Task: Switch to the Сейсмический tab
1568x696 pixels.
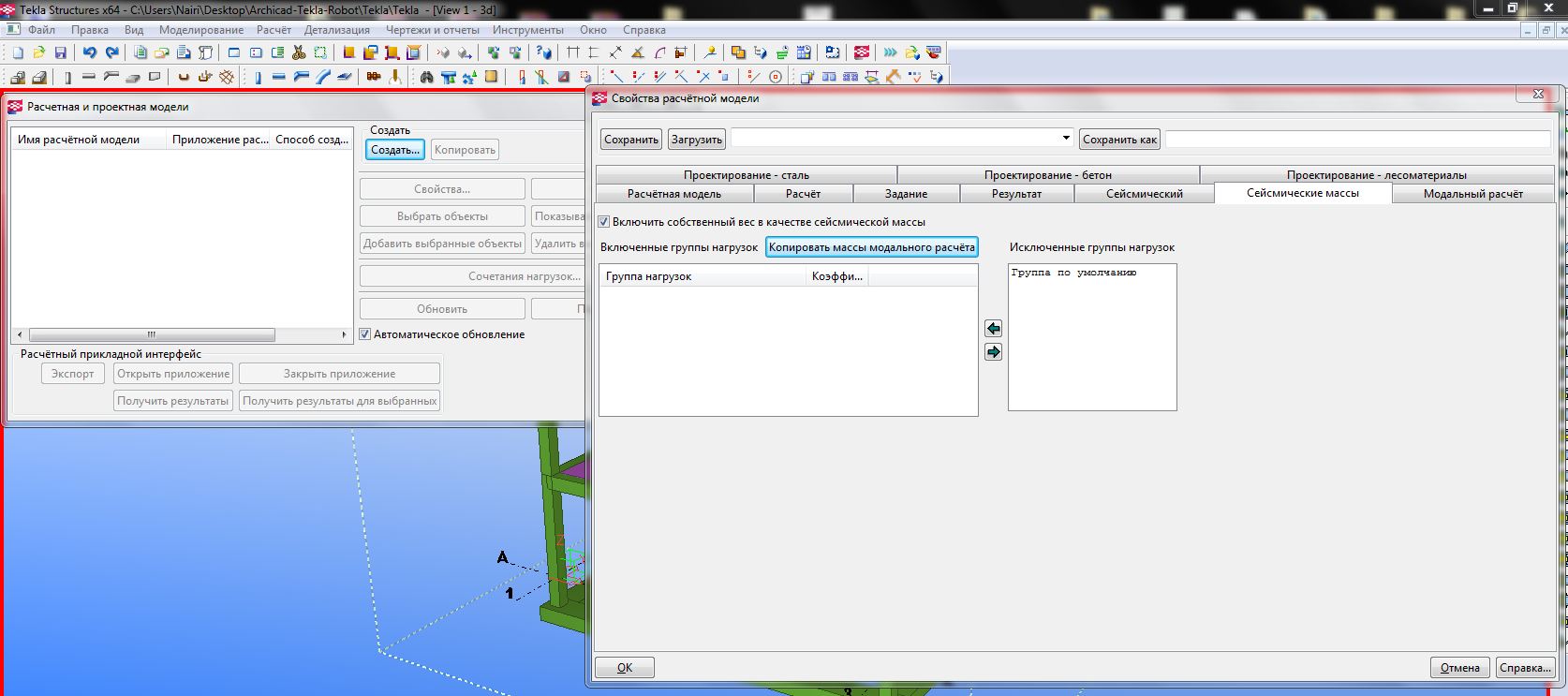Action: point(1144,194)
